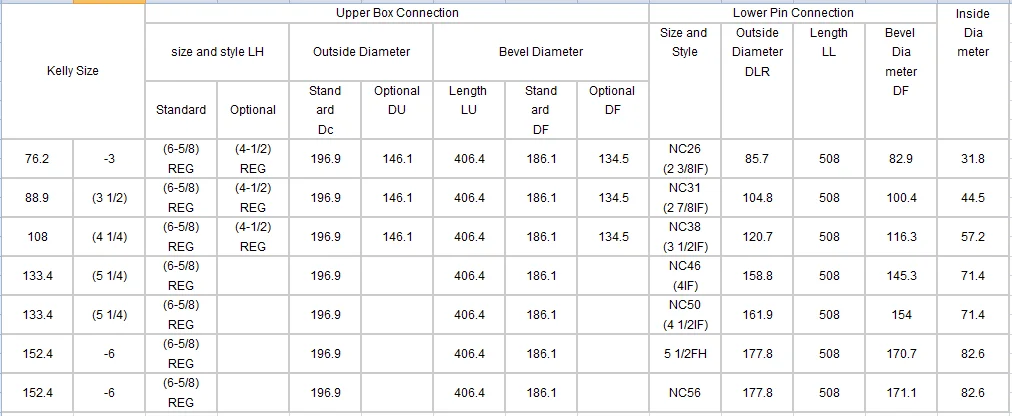
Task: Select the NC56 cell
Action: [x=685, y=392]
